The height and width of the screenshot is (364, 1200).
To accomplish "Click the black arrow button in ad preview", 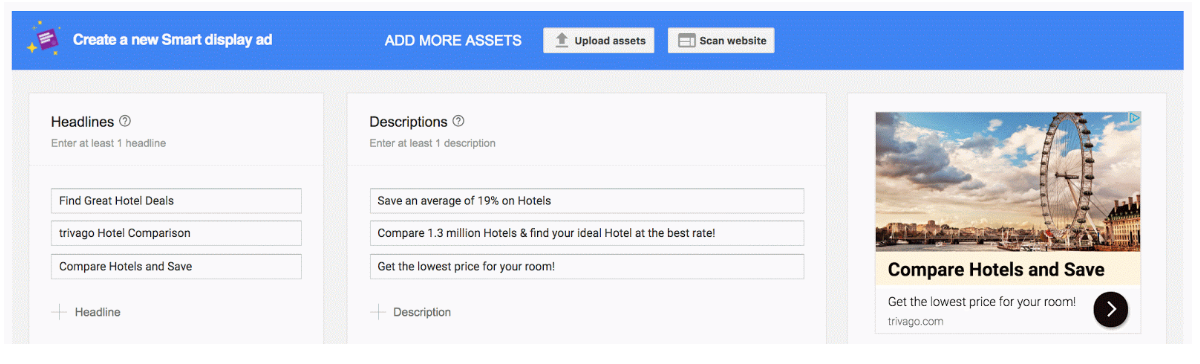I will pos(1111,309).
